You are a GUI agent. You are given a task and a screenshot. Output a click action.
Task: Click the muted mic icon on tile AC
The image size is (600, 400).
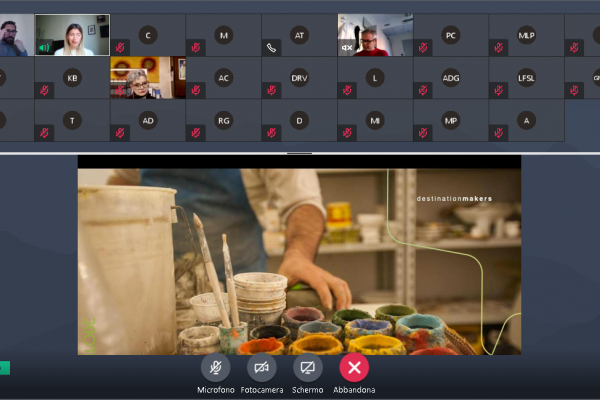(x=196, y=90)
